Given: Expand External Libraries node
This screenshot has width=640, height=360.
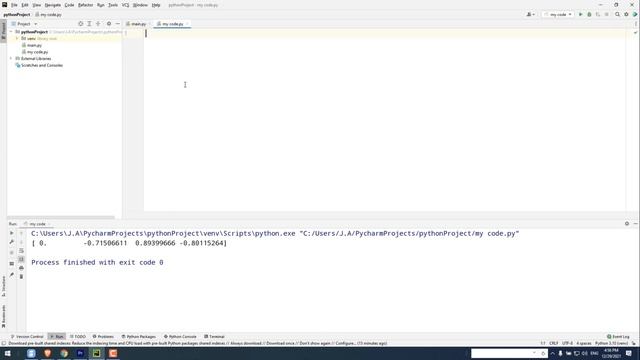Looking at the screenshot, I should click(x=11, y=58).
